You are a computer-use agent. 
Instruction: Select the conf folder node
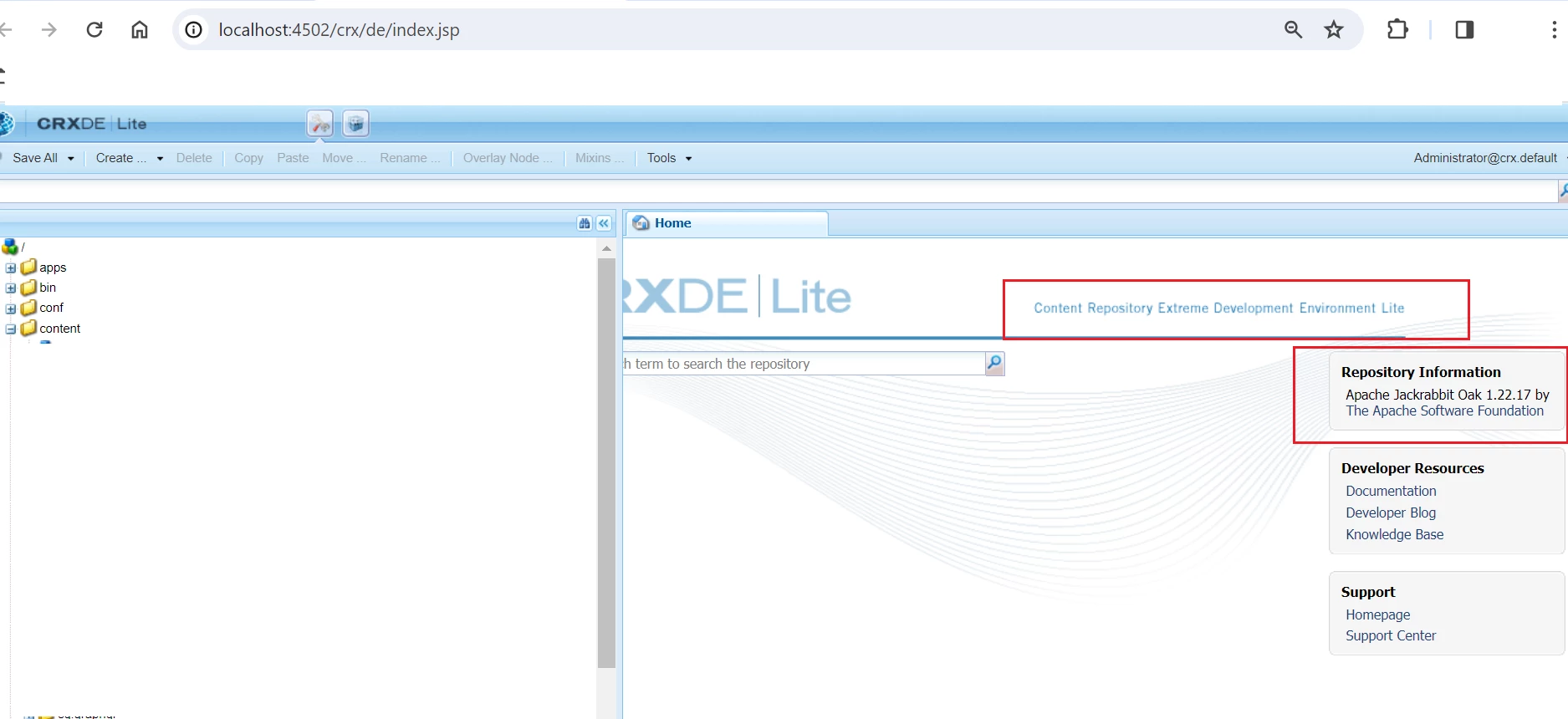(51, 308)
